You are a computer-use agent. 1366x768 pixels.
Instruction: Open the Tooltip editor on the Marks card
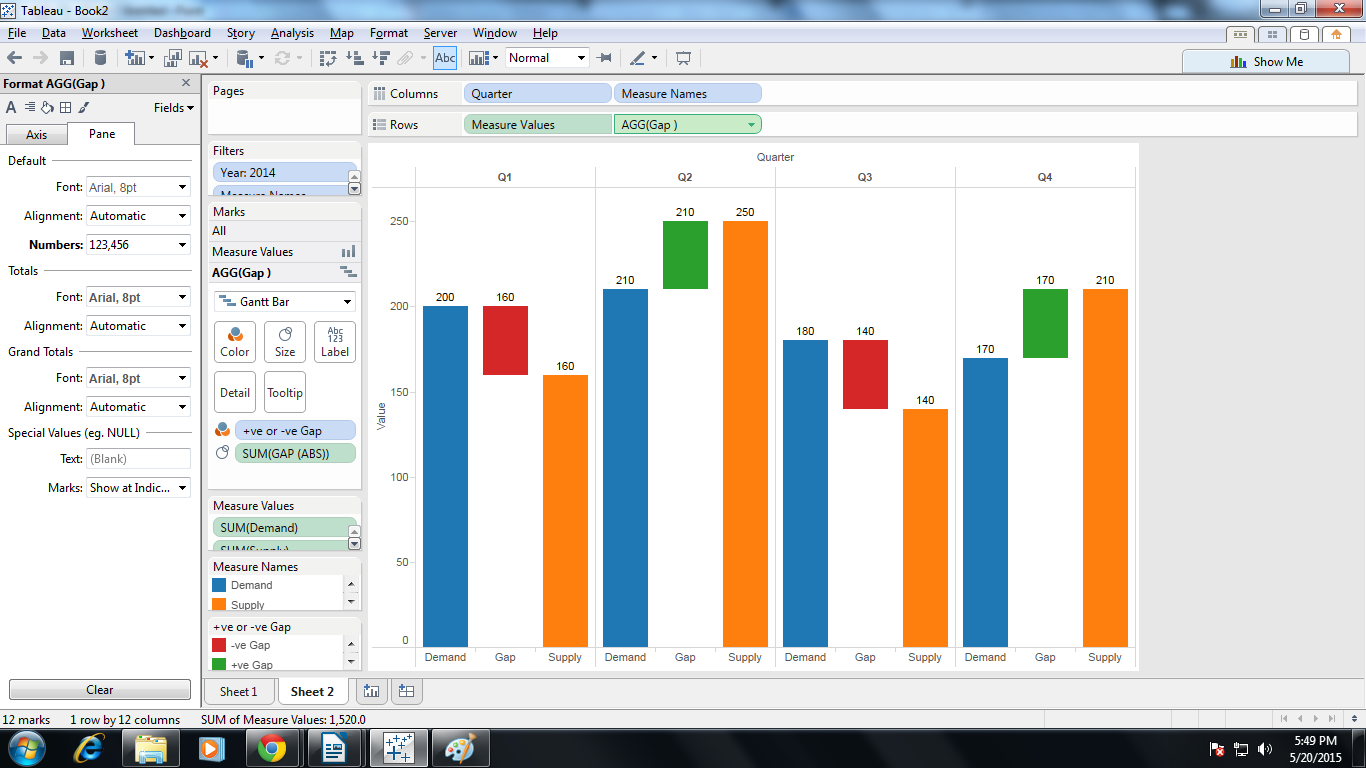pyautogui.click(x=285, y=391)
